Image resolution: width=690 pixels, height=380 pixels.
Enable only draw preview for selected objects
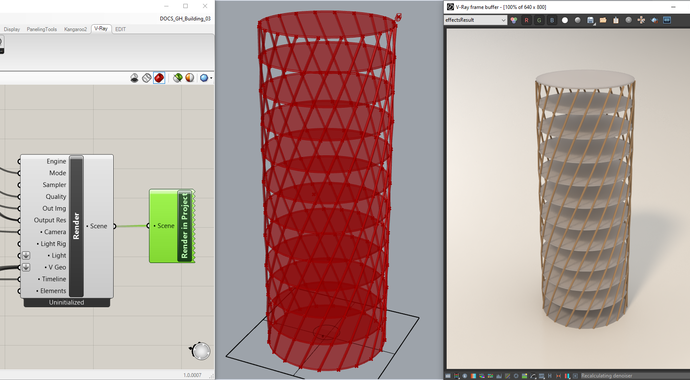click(x=177, y=78)
